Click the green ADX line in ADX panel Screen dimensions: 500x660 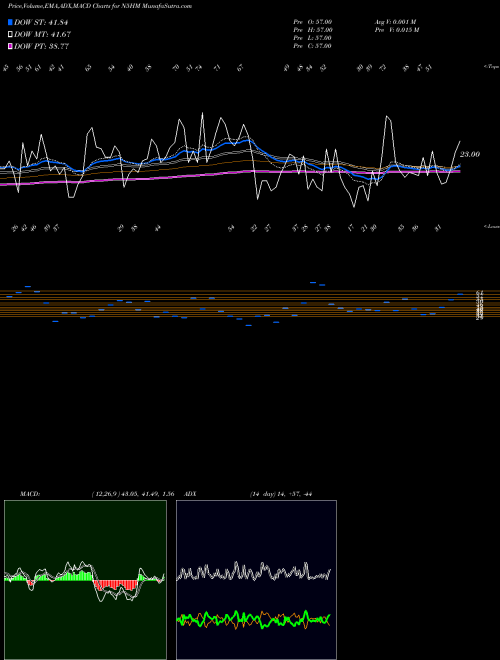pyautogui.click(x=253, y=620)
